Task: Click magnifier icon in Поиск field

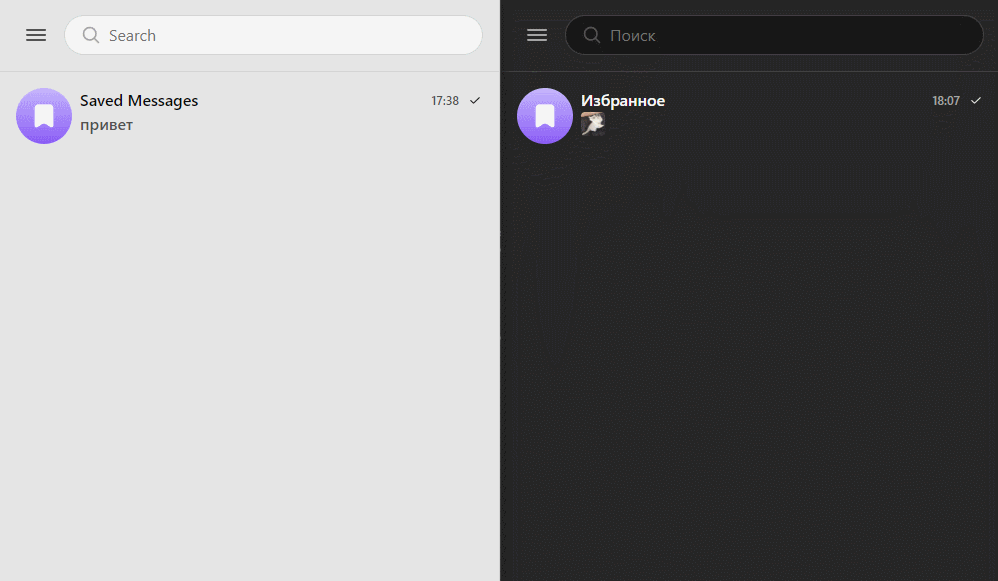Action: tap(592, 35)
